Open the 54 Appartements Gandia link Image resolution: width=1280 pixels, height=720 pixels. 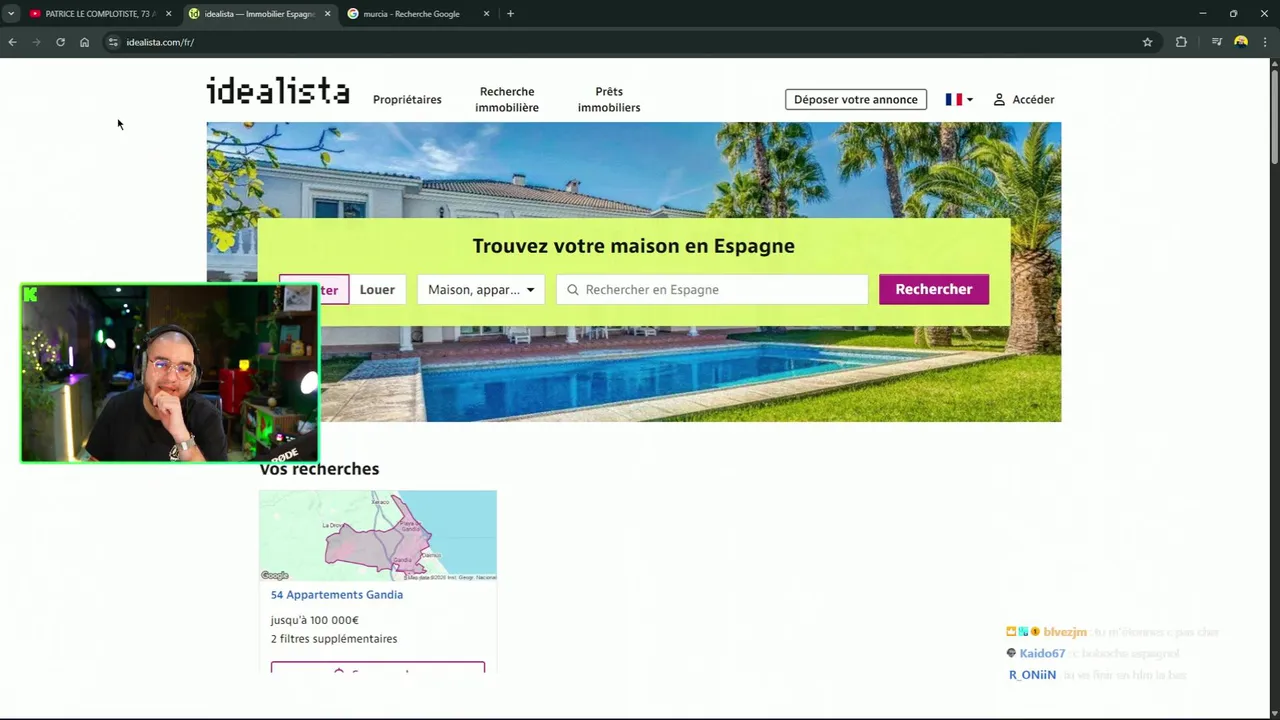(337, 595)
